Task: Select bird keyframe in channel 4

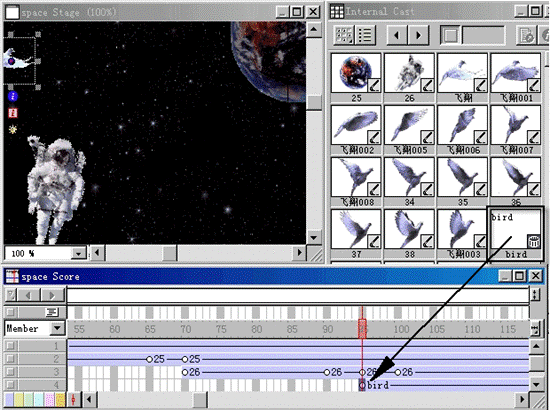Action: pyautogui.click(x=362, y=385)
